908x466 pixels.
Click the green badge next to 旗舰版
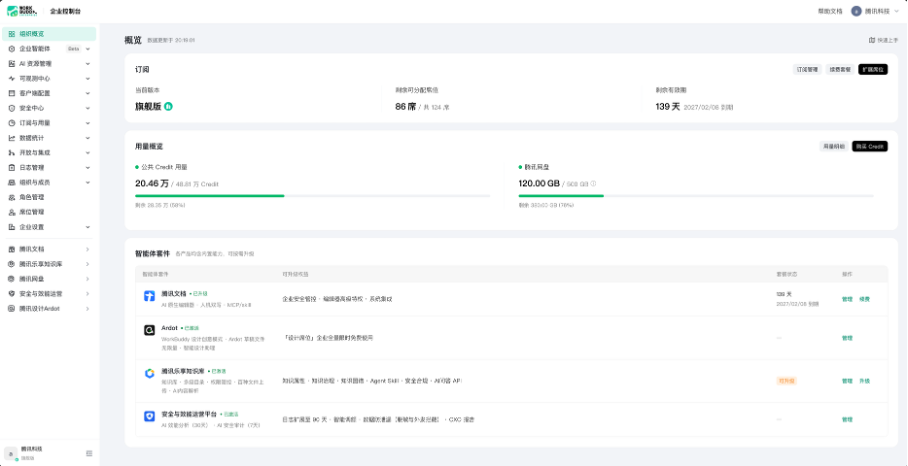[x=169, y=107]
